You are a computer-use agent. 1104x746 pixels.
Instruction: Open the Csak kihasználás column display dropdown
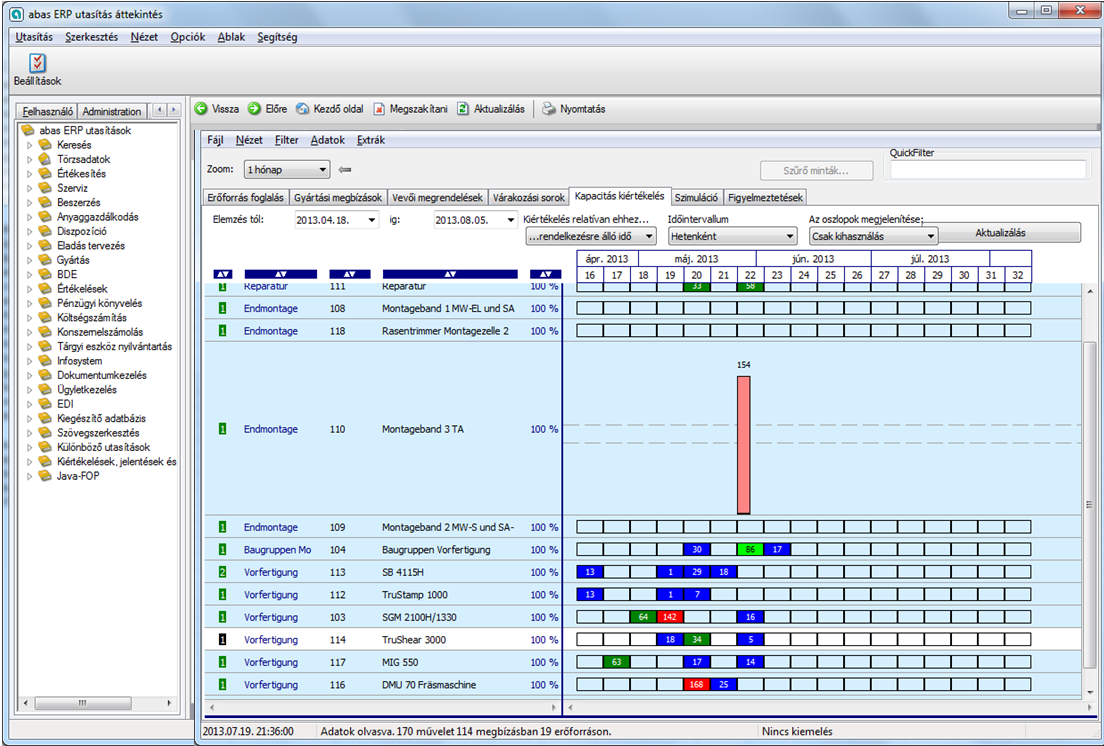(x=874, y=236)
